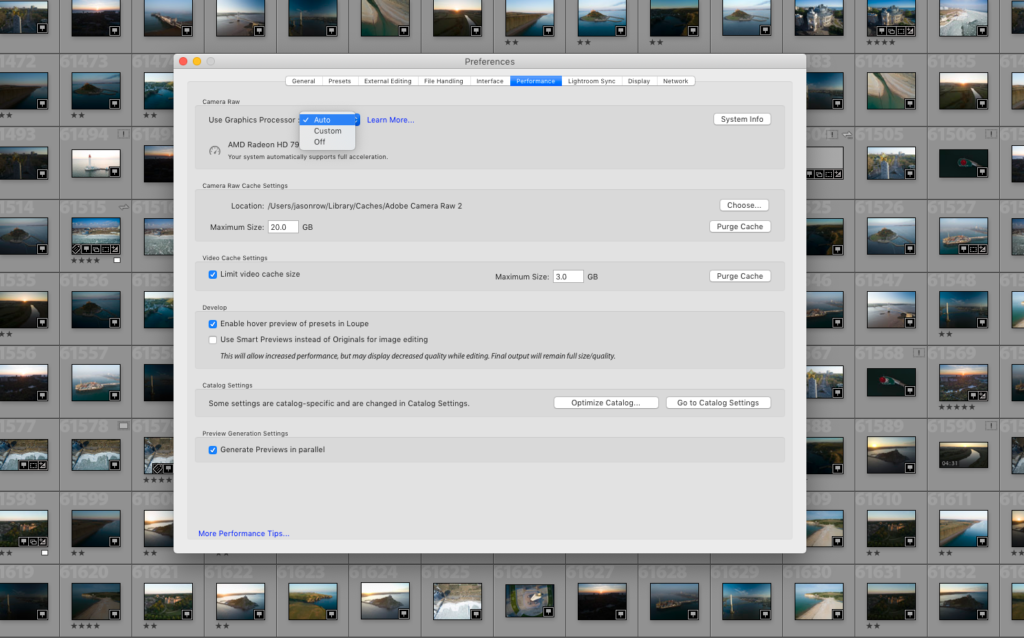Select thumbnail in grid cell 61610
The width and height of the screenshot is (1024, 638).
891,528
